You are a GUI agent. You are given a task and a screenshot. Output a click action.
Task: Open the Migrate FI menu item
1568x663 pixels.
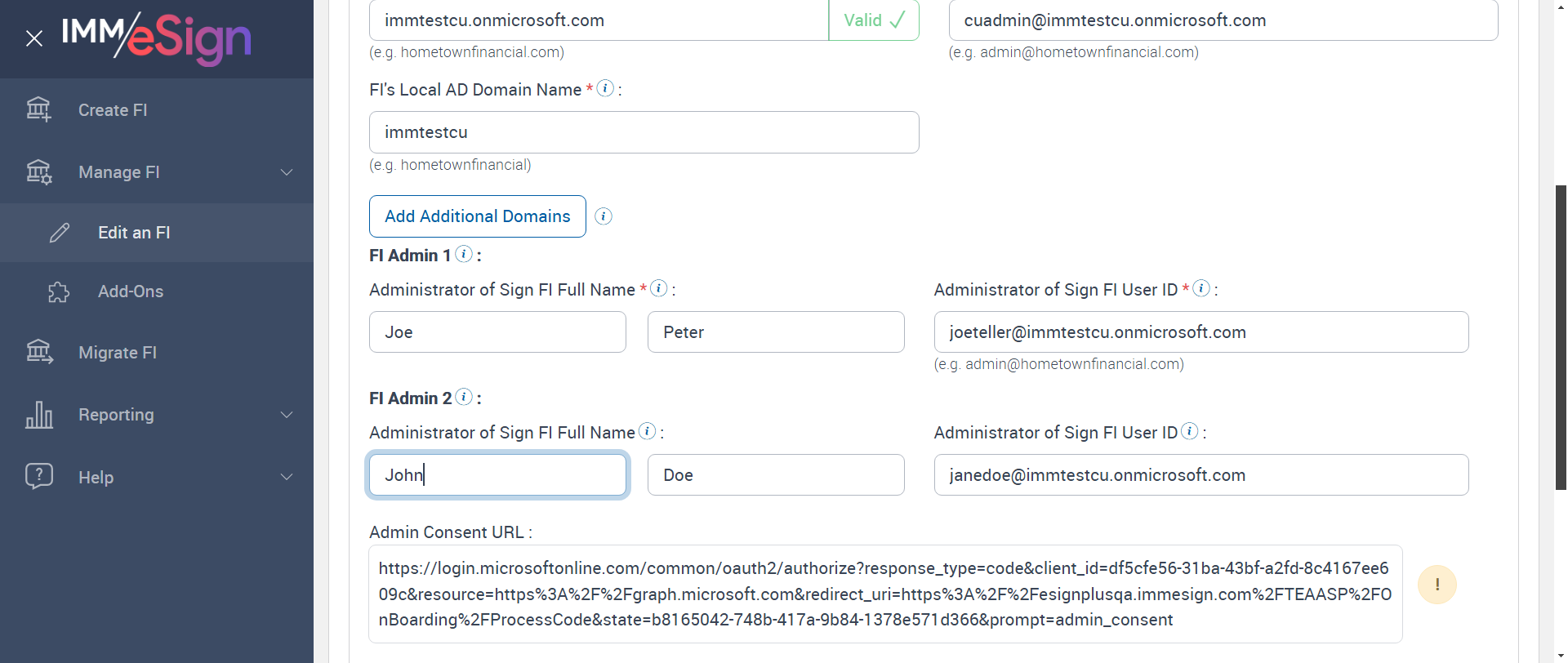118,353
